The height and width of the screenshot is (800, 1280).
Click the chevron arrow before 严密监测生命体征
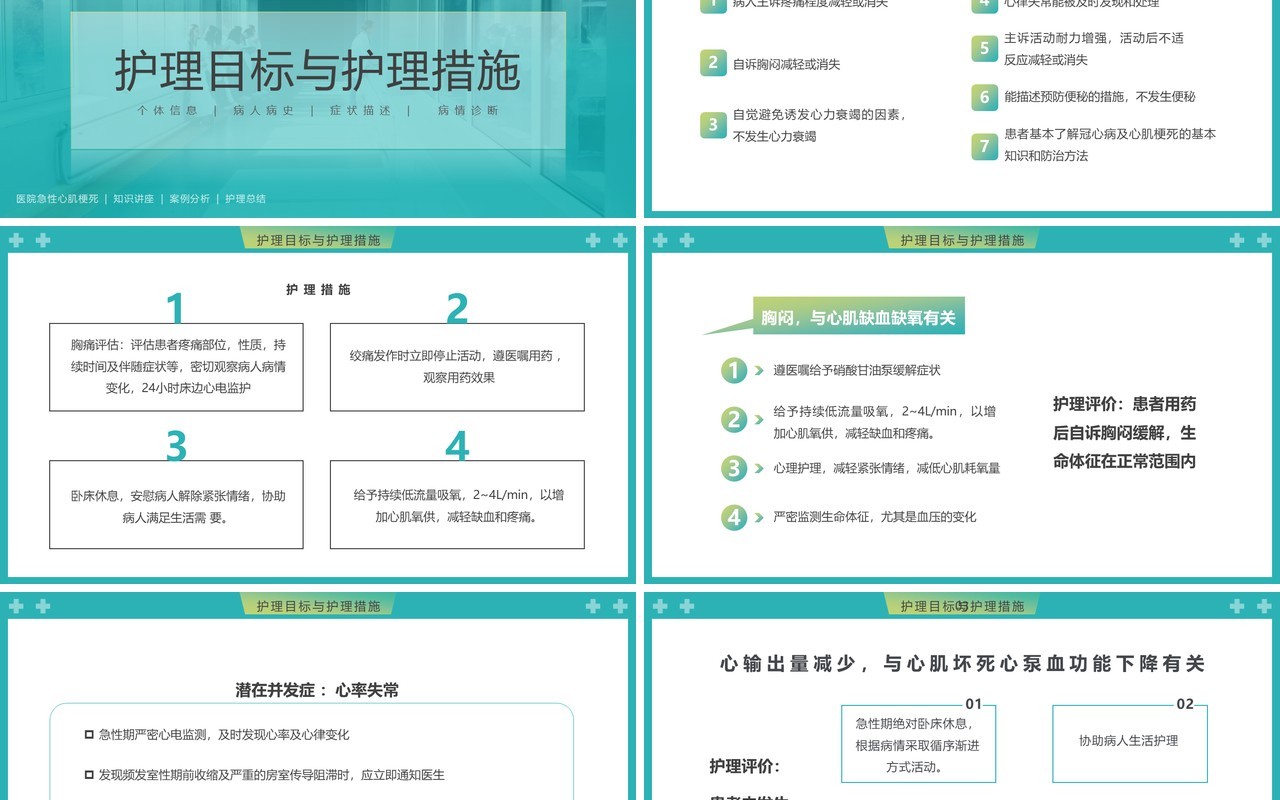click(760, 517)
